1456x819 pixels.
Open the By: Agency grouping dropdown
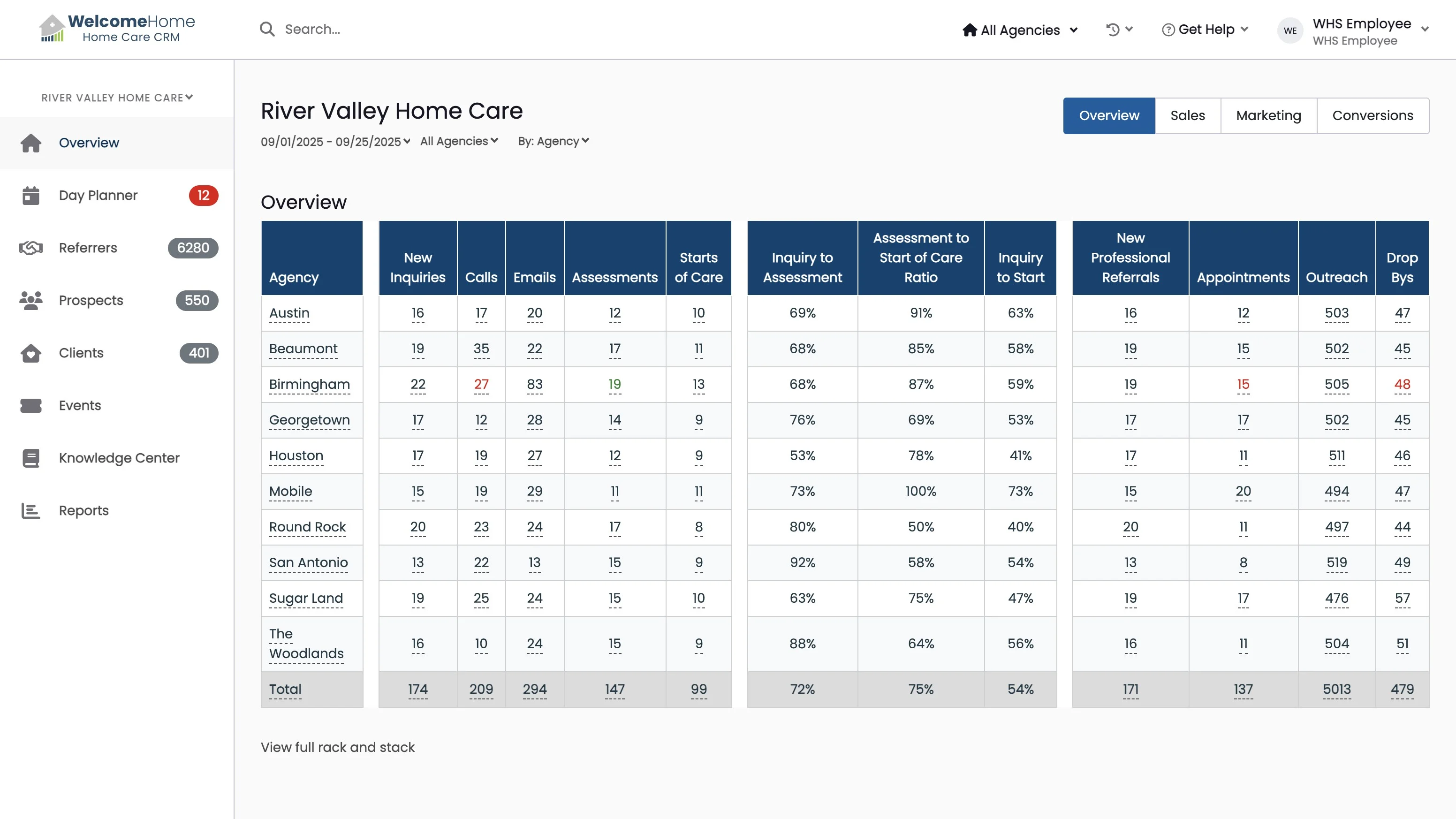tap(554, 141)
